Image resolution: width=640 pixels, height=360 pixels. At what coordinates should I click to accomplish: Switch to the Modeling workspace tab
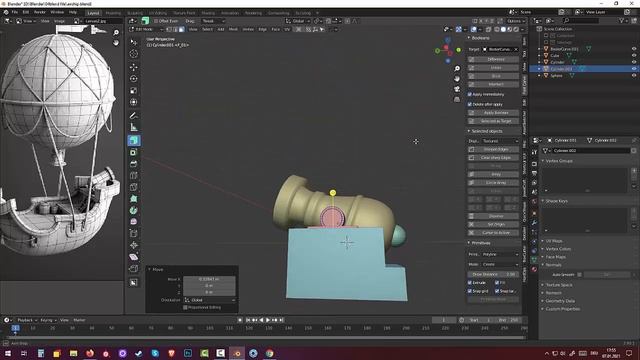pyautogui.click(x=113, y=13)
